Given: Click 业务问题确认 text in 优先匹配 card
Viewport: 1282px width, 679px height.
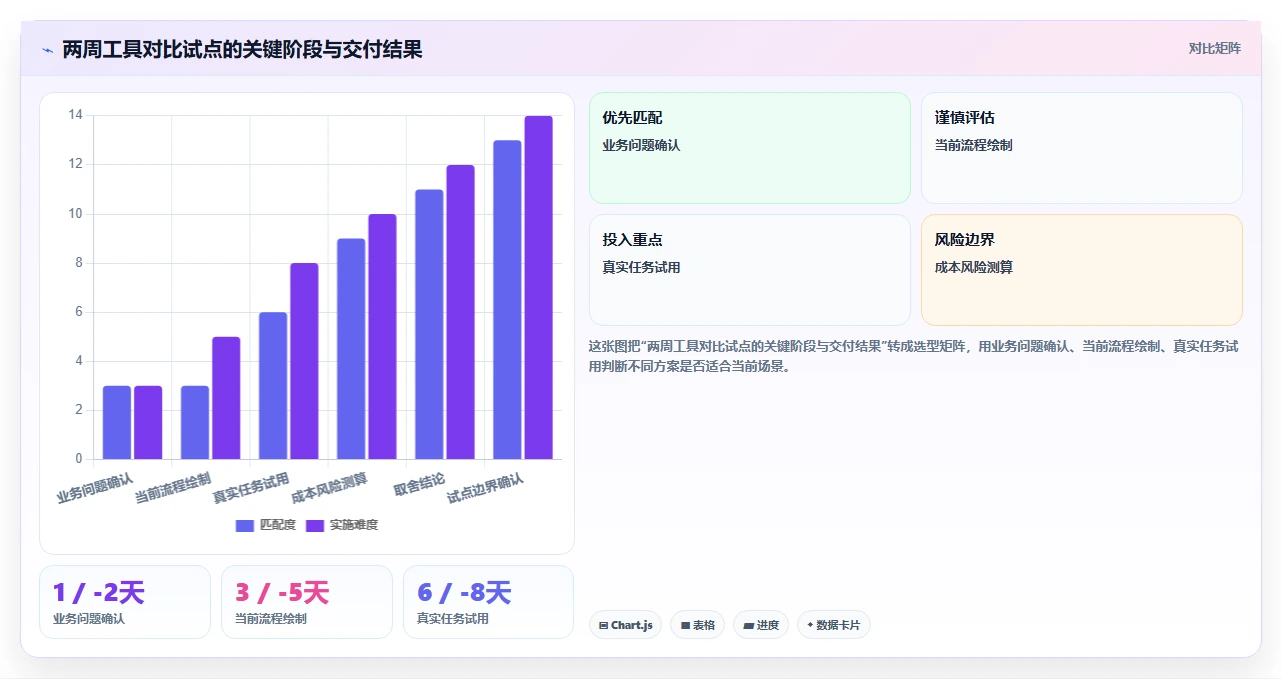Looking at the screenshot, I should pos(641,145).
